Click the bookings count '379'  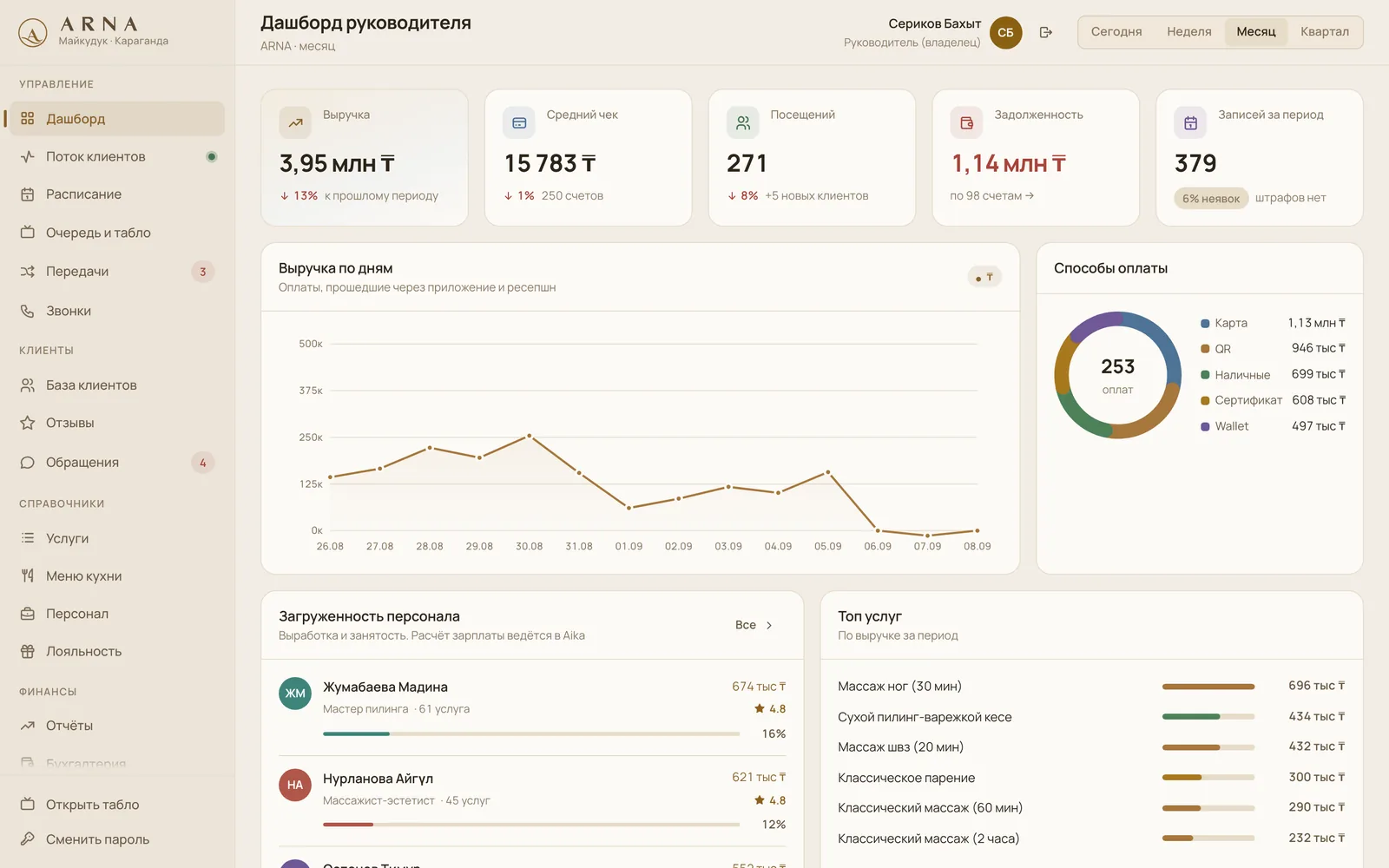[x=1195, y=163]
